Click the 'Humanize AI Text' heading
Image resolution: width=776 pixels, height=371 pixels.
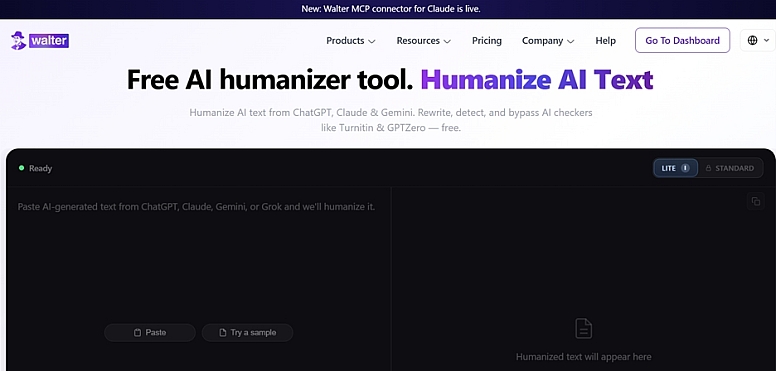tap(537, 80)
